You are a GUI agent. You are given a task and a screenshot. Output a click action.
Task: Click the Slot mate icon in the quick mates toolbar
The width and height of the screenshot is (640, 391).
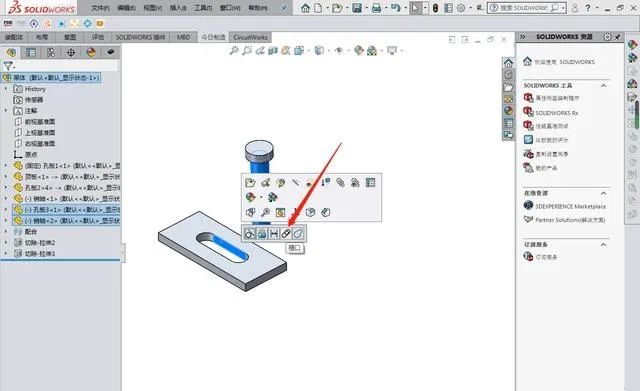click(286, 233)
